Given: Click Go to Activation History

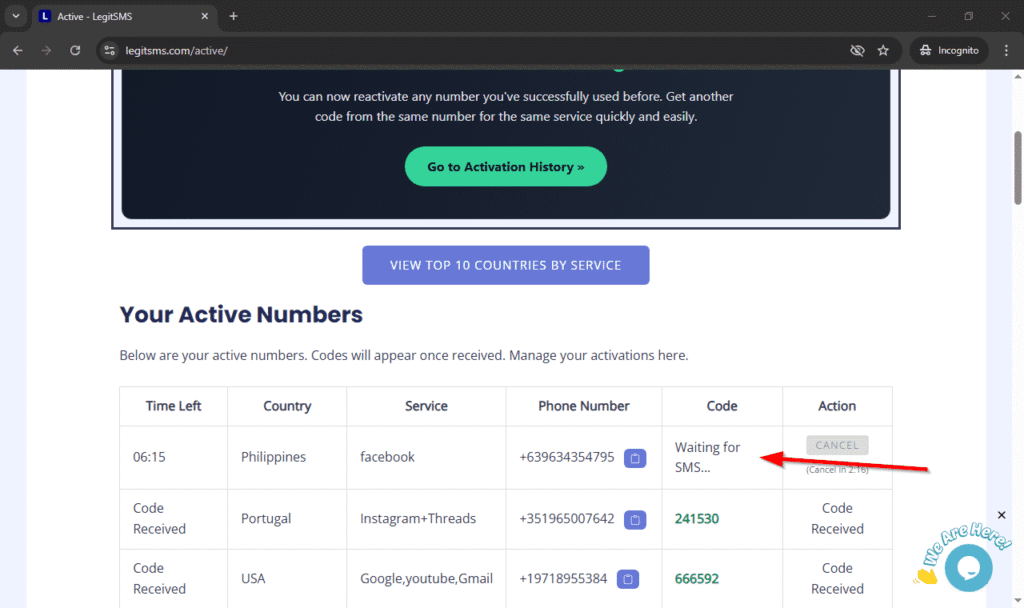Looking at the screenshot, I should pyautogui.click(x=505, y=166).
